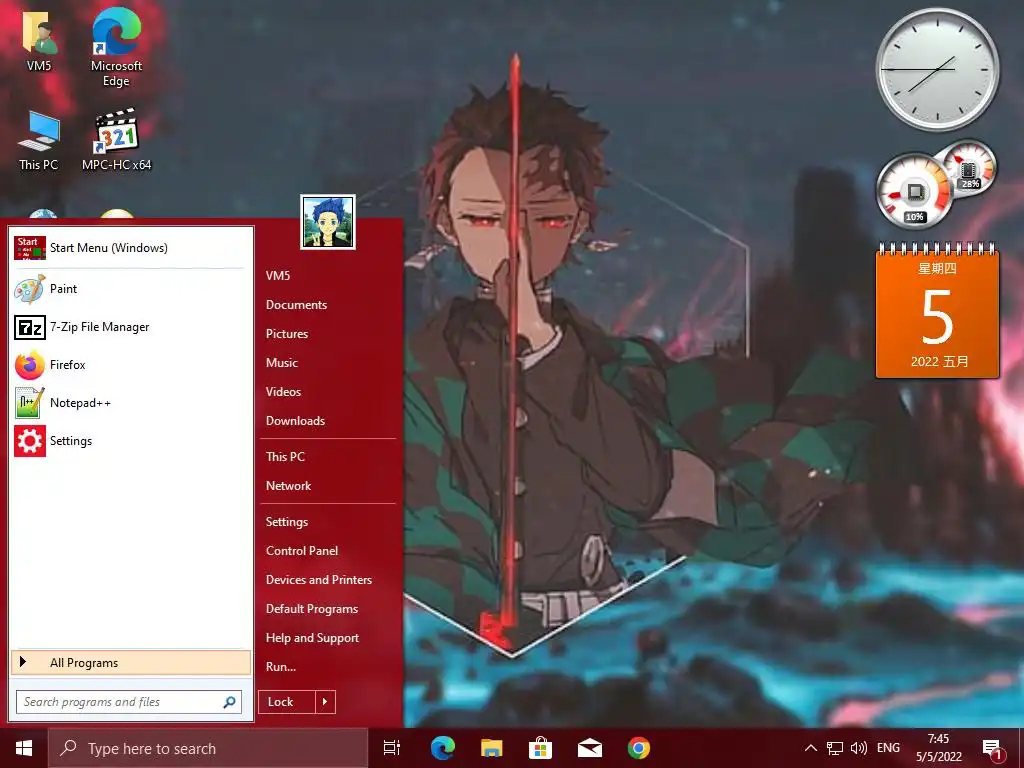Viewport: 1024px width, 768px height.
Task: Click the Windows Start button
Action: 24,748
